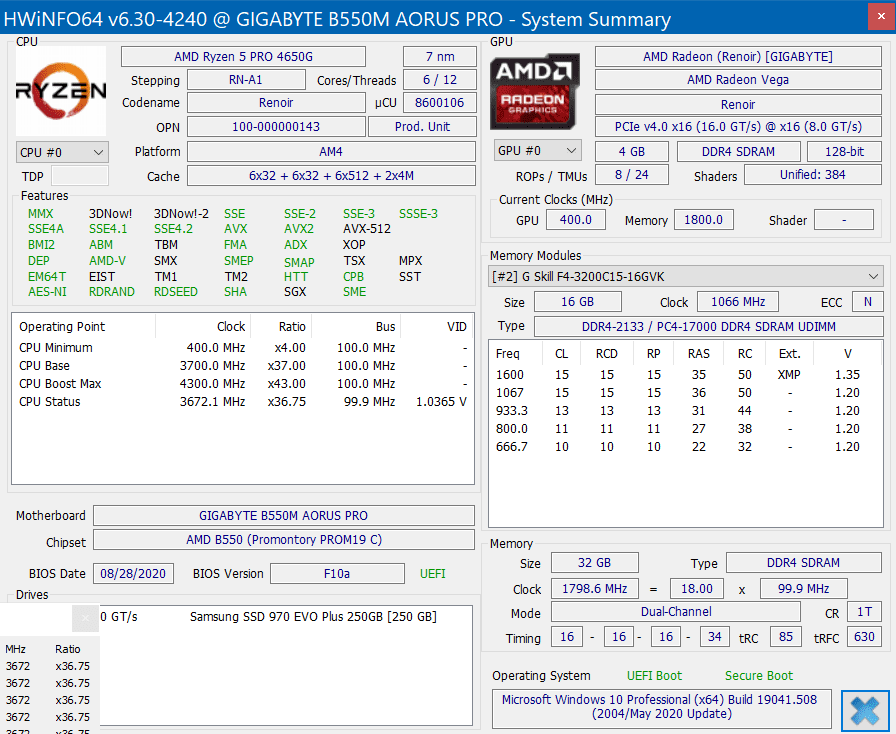Click the Microsoft Windows 10 Professional OS field
This screenshot has width=896, height=734.
pos(661,707)
